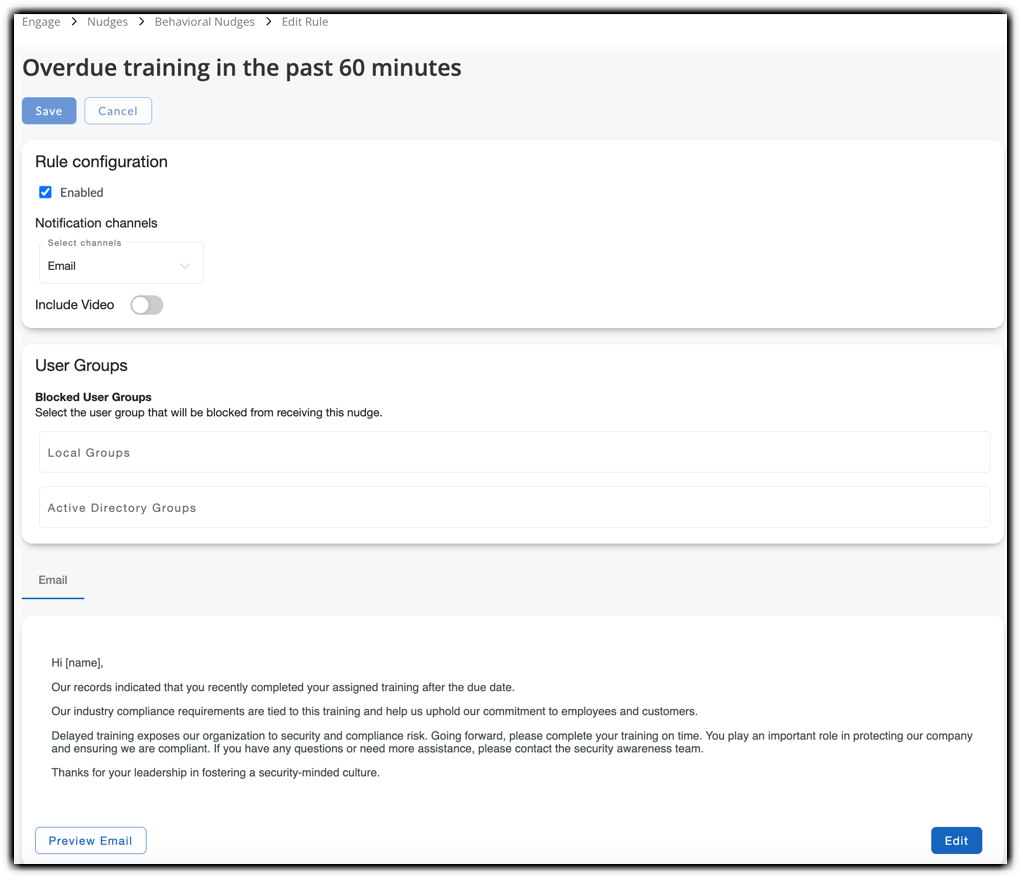
Task: Turn on the Include Video toggle
Action: (x=147, y=305)
